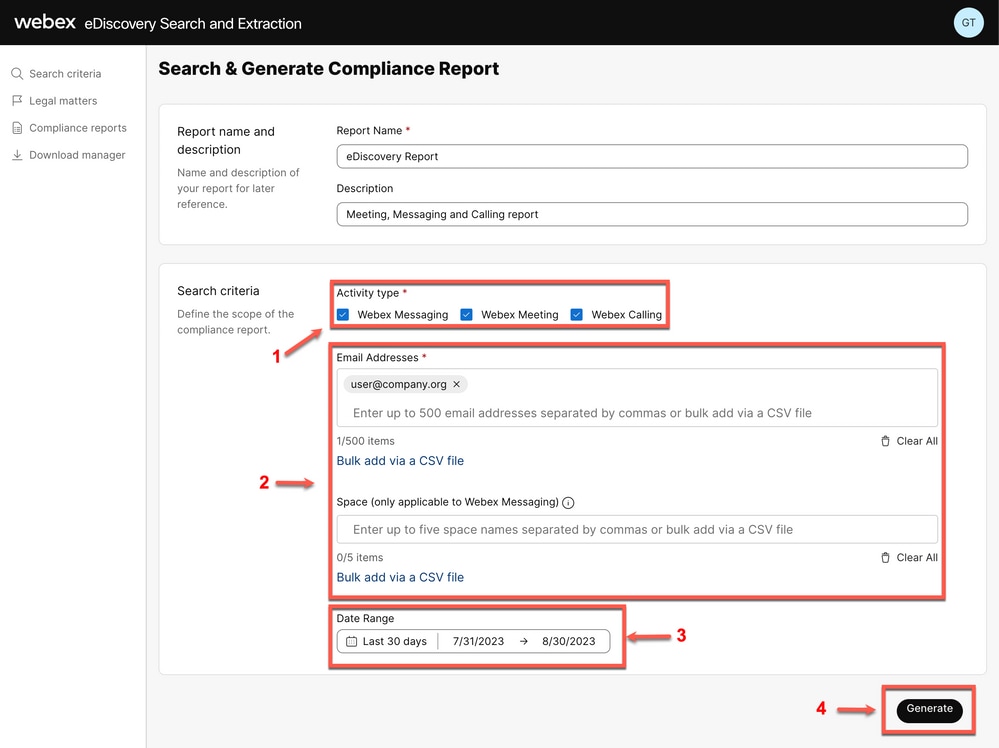The width and height of the screenshot is (999, 748).
Task: Click trash icon beside spaces Clear All
Action: click(x=885, y=557)
